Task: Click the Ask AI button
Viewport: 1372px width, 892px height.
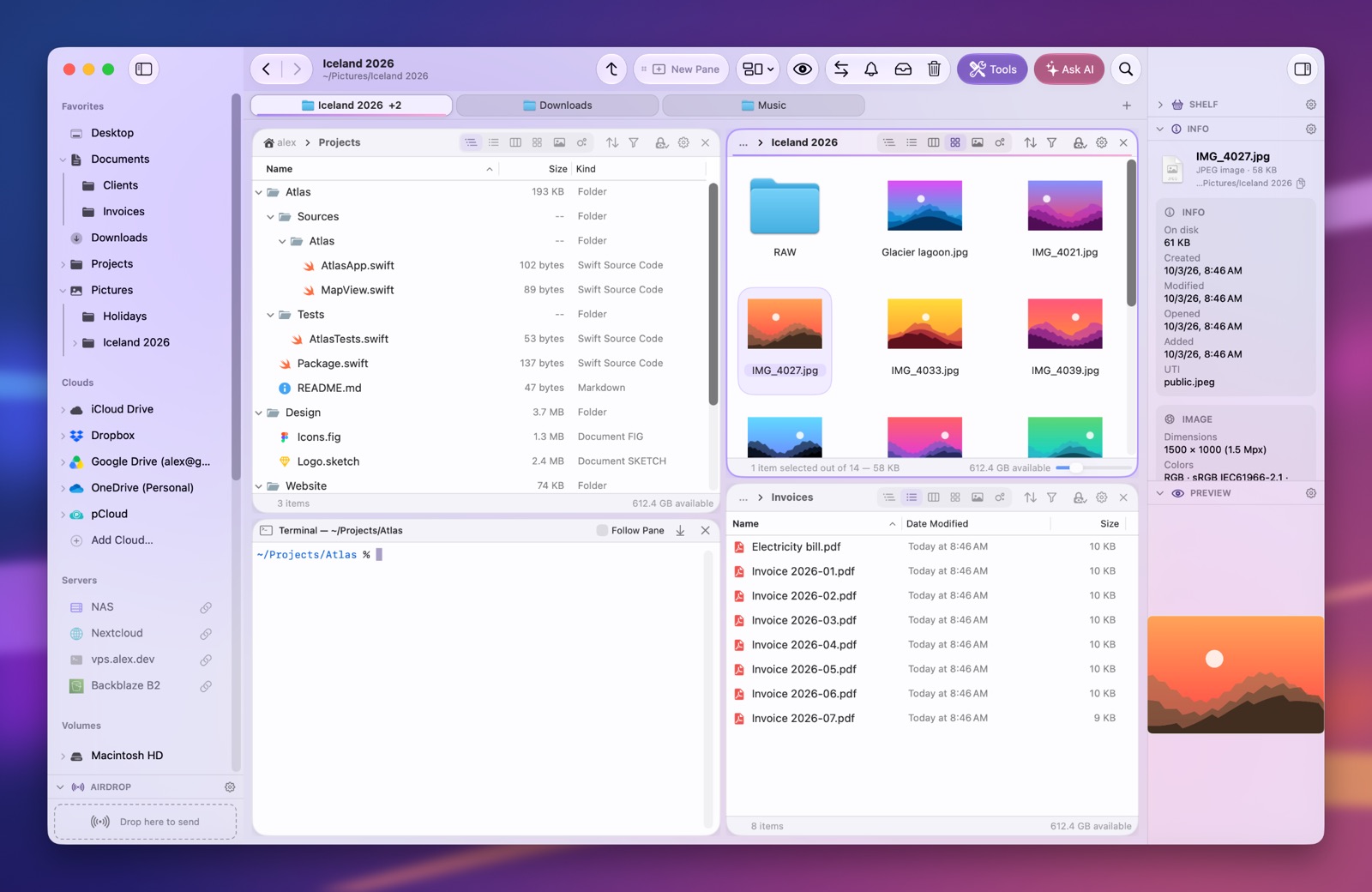Action: click(1068, 69)
